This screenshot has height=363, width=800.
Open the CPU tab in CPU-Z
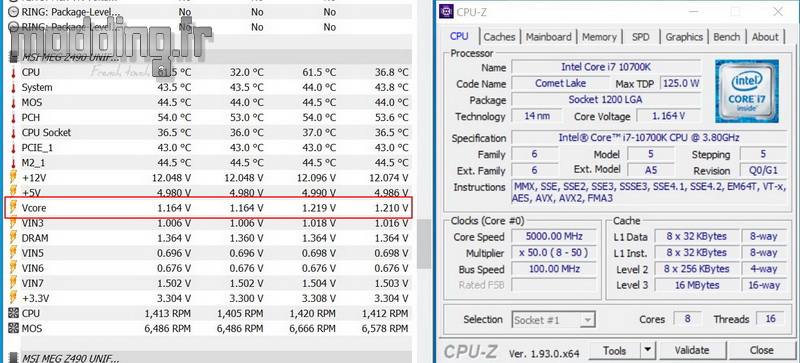pos(459,36)
